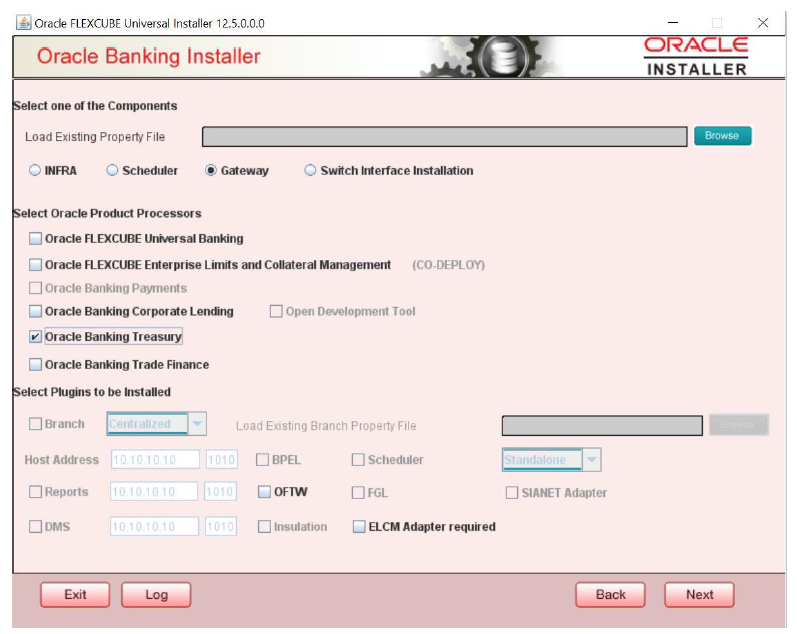Open the installer Log
797x634 pixels.
click(156, 594)
